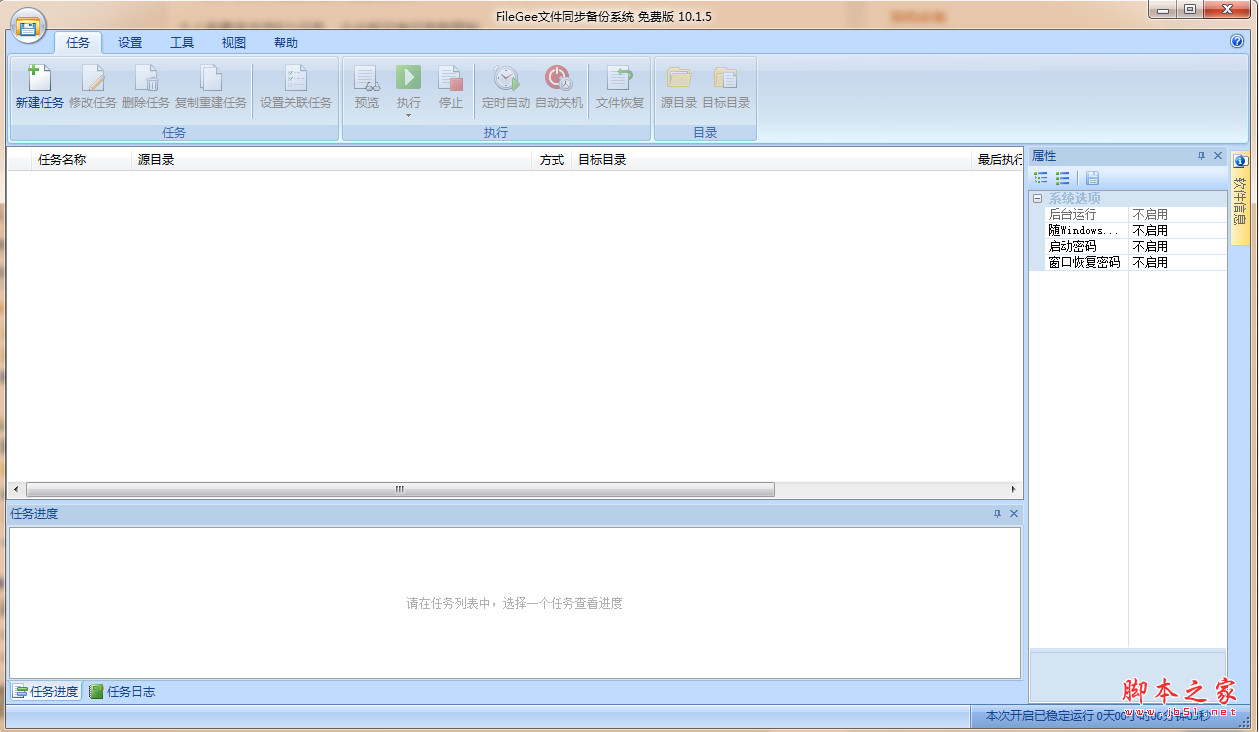Open the 软件信息 side tab
Screen dimensions: 1259x732
(1240, 197)
